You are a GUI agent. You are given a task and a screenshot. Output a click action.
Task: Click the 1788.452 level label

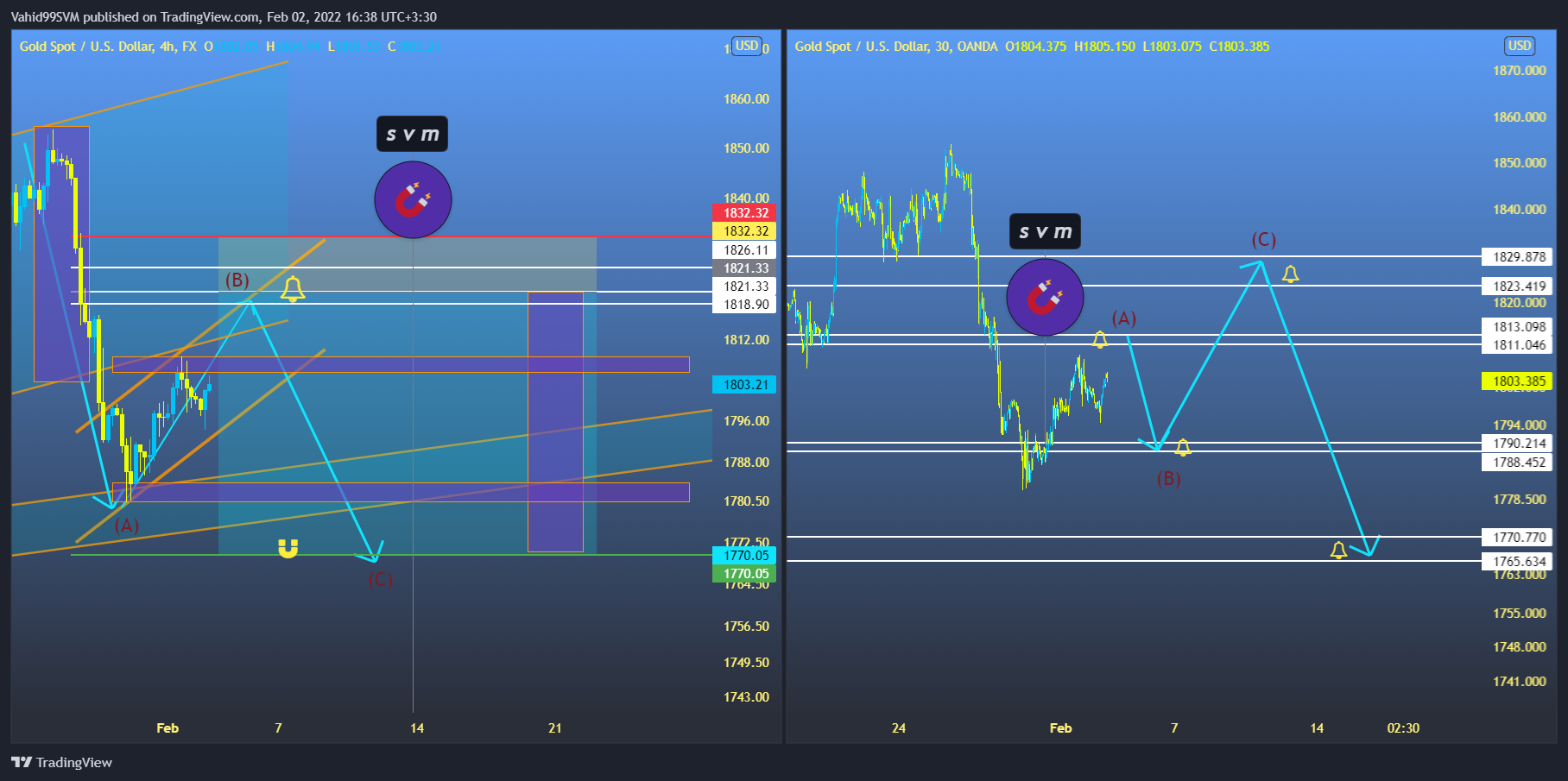(1517, 463)
